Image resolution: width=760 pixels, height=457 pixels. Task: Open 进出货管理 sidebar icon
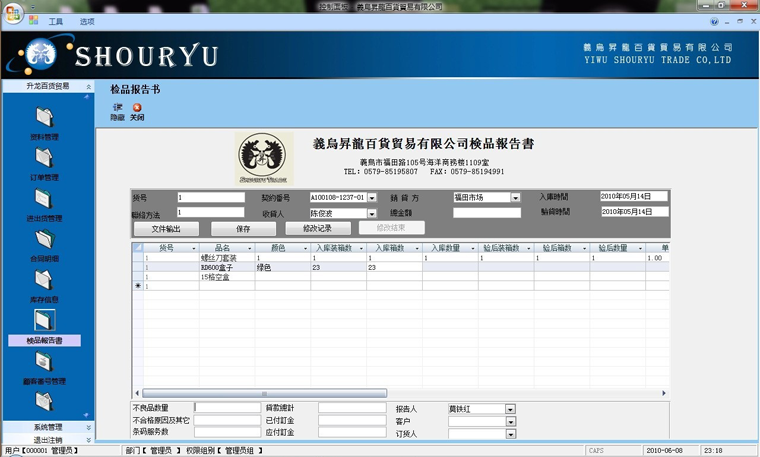pyautogui.click(x=45, y=198)
